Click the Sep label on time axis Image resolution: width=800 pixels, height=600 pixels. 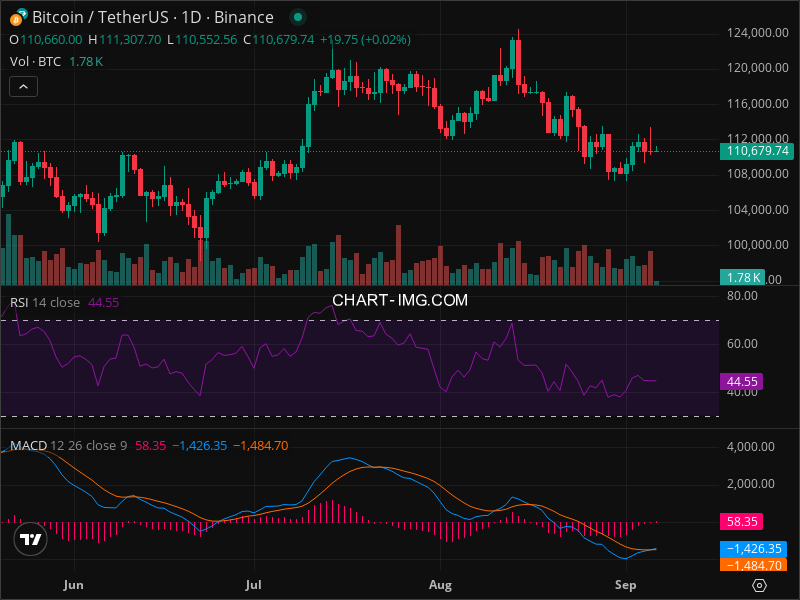coord(625,584)
